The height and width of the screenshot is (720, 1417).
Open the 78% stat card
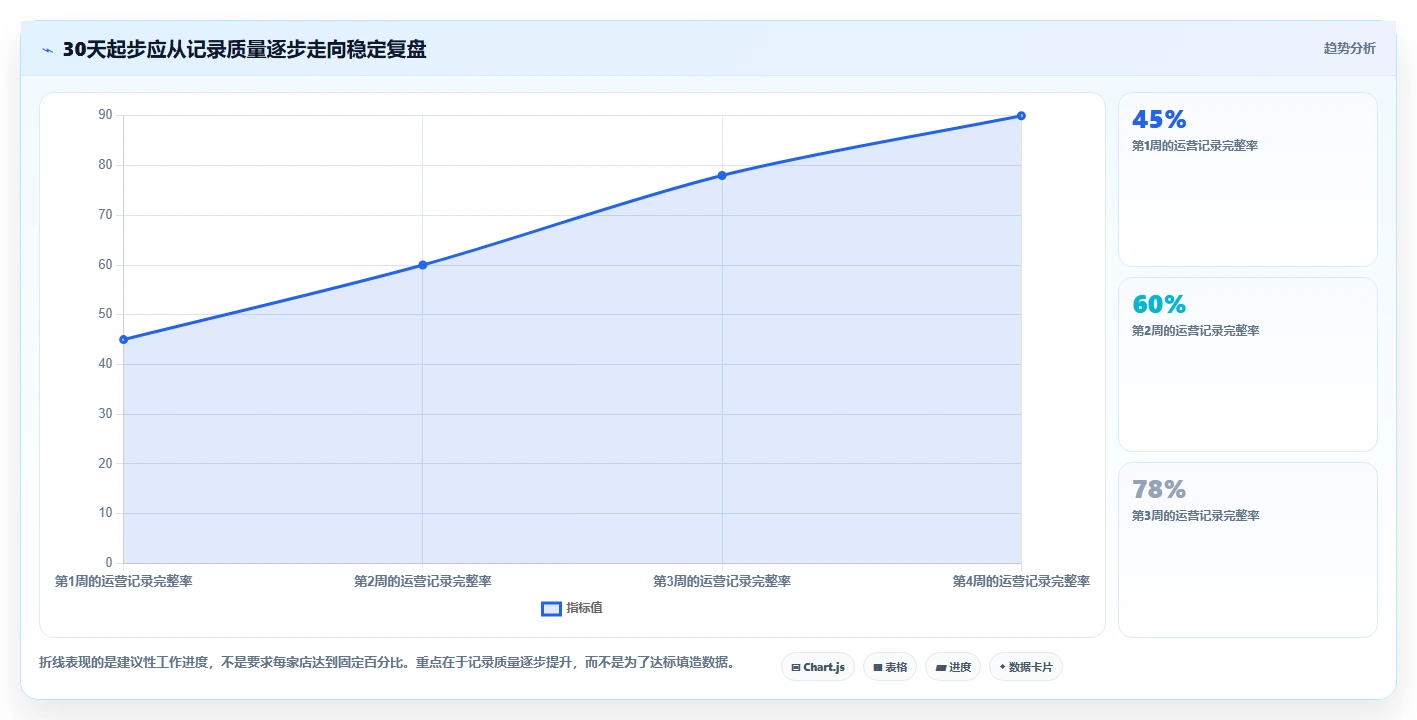click(1247, 550)
